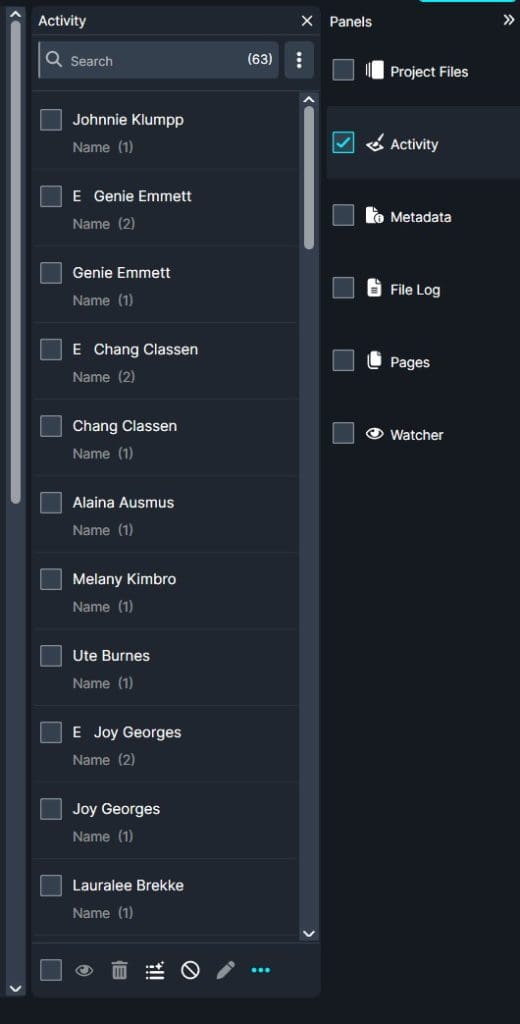This screenshot has width=520, height=1024.
Task: Click the trash delete icon in bottom toolbar
Action: pos(119,970)
